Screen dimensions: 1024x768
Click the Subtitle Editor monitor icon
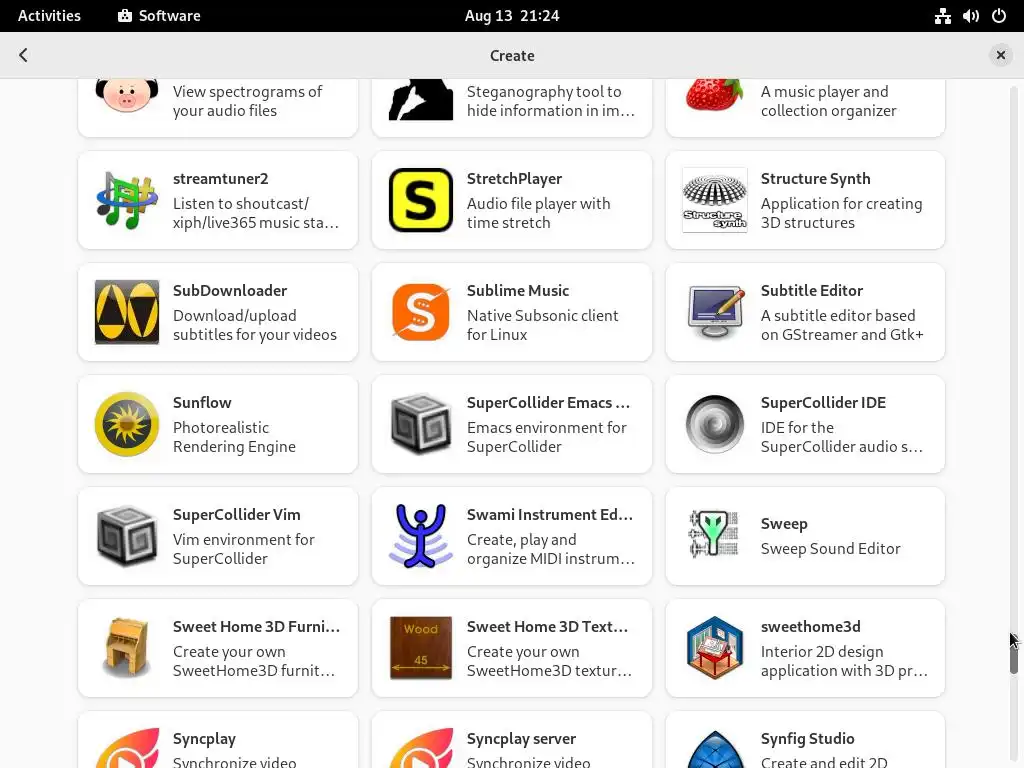714,312
